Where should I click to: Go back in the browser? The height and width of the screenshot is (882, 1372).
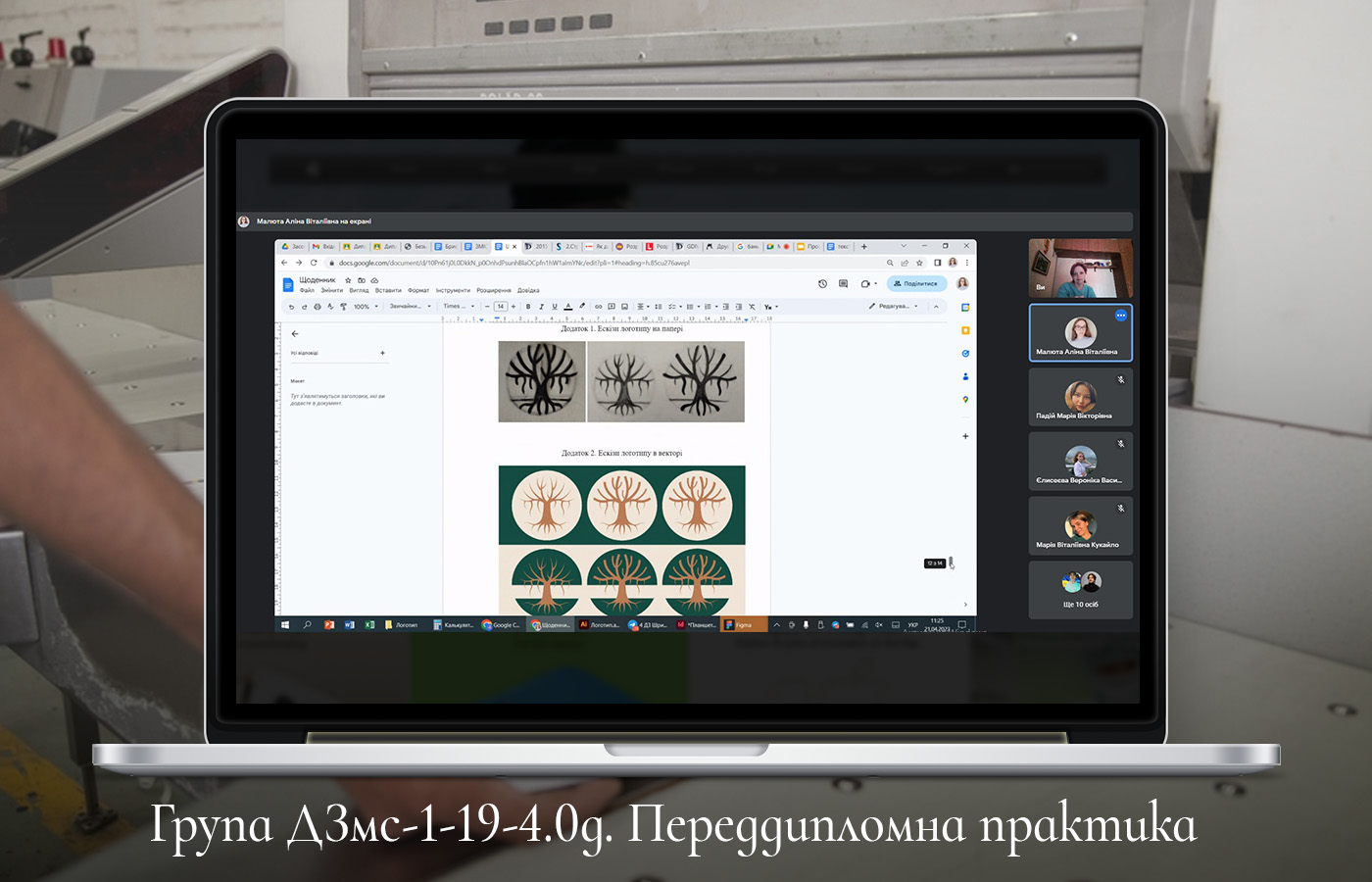pos(285,263)
